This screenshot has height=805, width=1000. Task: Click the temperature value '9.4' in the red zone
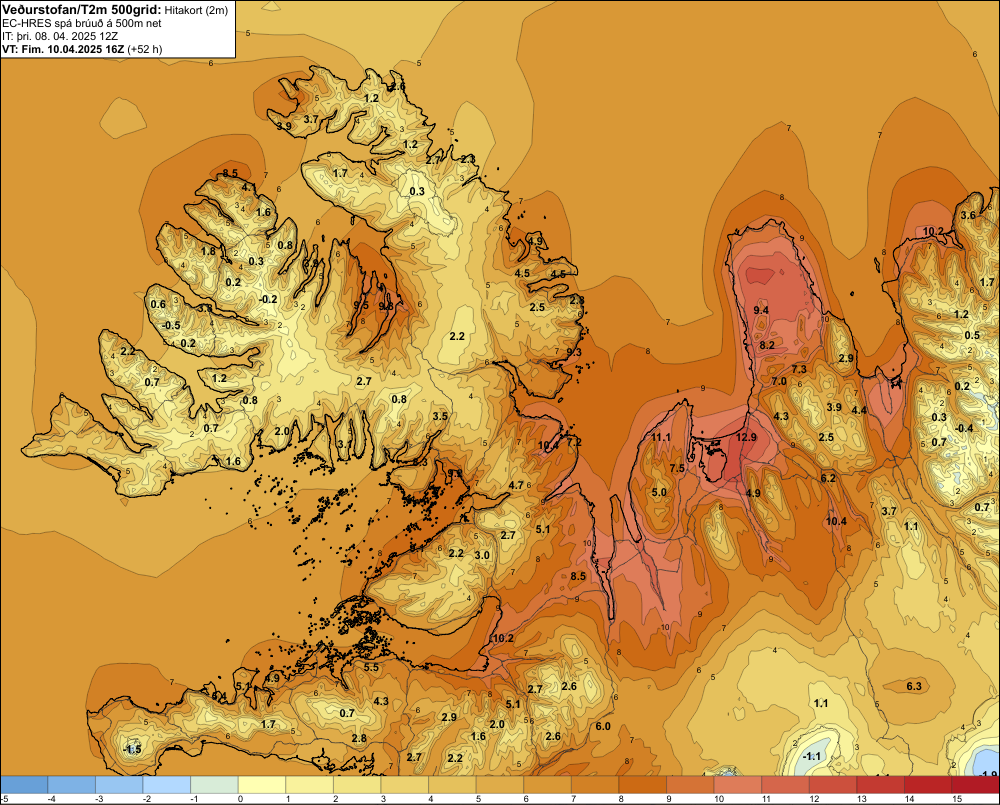point(761,310)
